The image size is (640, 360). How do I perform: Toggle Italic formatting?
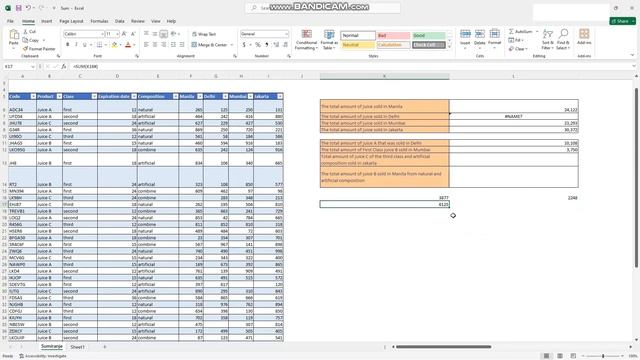[x=76, y=44]
